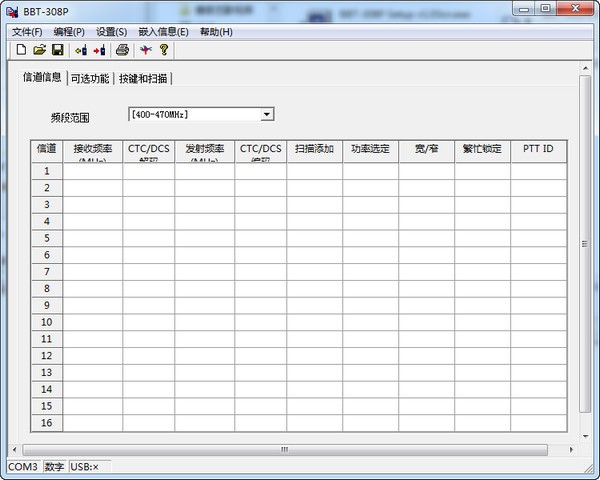This screenshot has width=600, height=480.
Task: Click the New file toolbar icon
Action: (x=21, y=50)
